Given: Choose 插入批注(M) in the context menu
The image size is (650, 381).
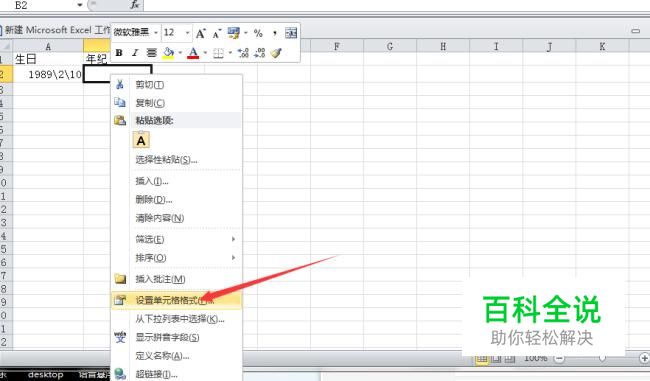Looking at the screenshot, I should click(177, 279).
